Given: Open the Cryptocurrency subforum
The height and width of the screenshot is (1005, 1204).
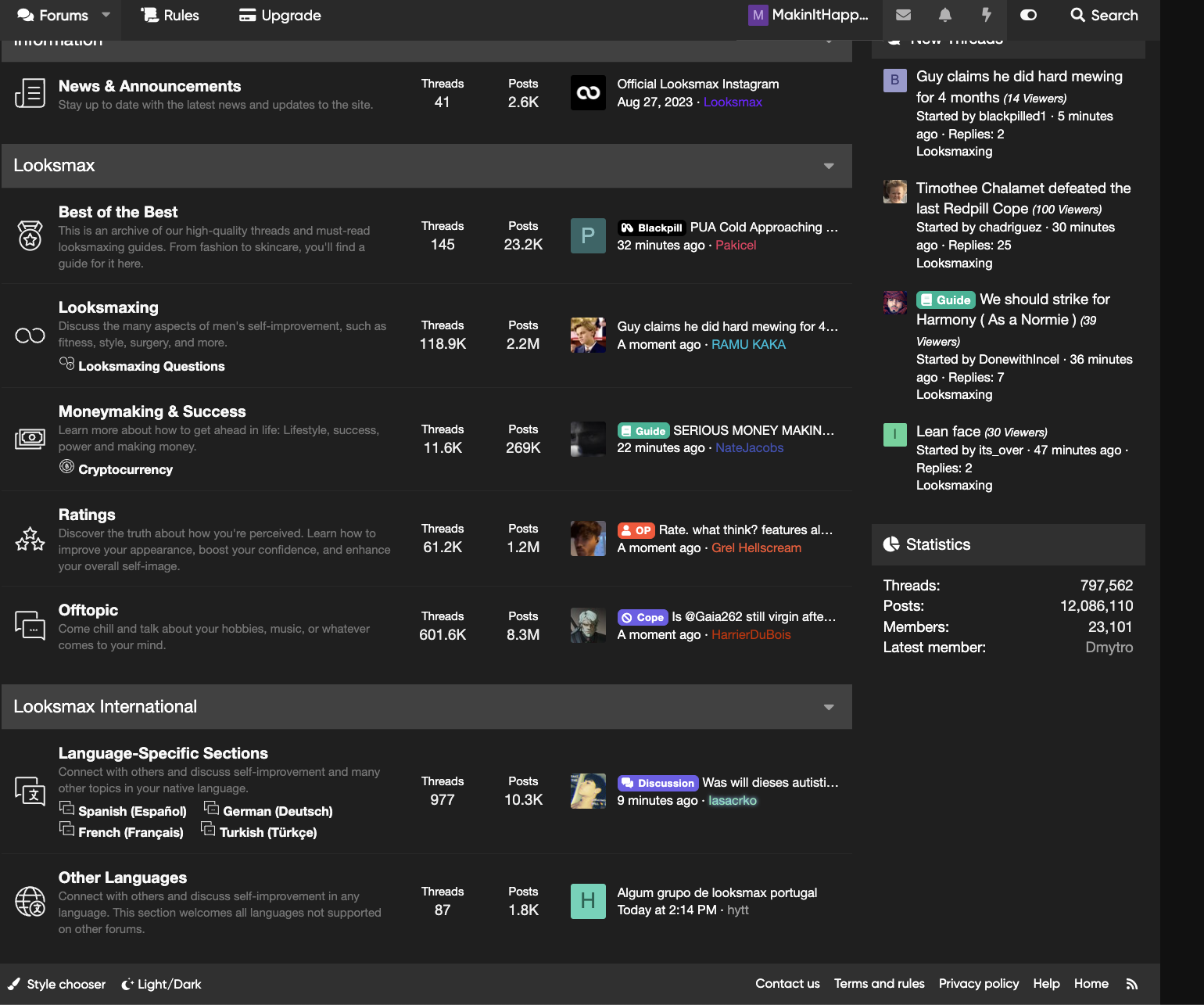Looking at the screenshot, I should 125,469.
